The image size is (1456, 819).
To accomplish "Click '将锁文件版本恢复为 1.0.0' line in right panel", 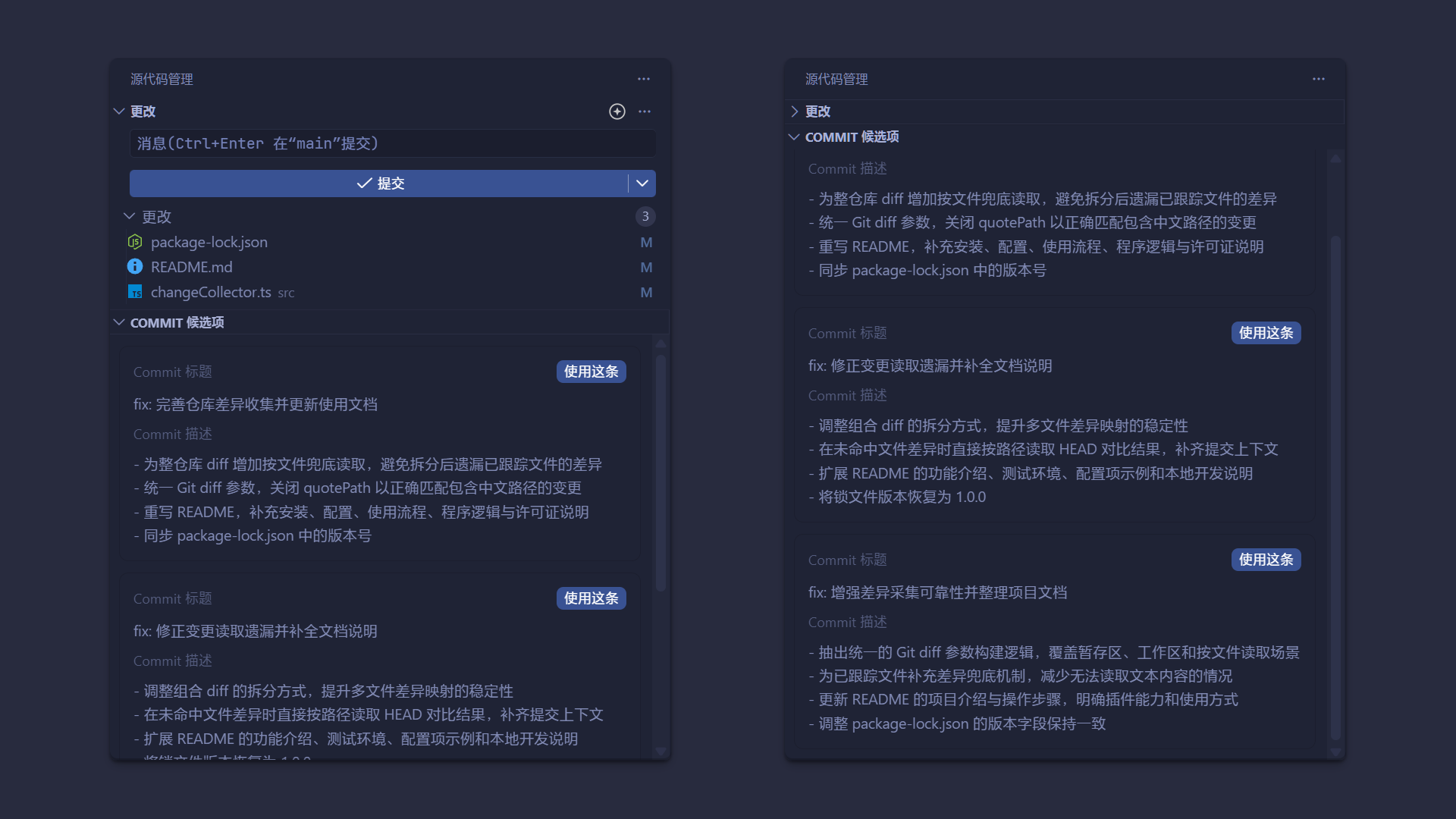I will (x=897, y=497).
